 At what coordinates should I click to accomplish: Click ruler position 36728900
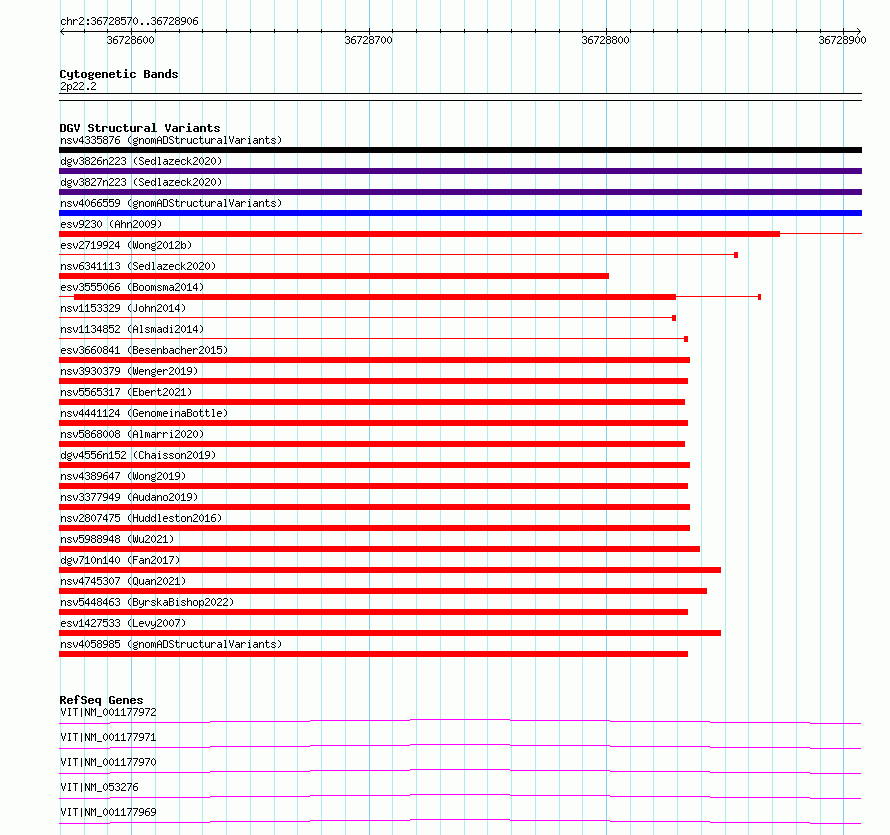pos(842,40)
